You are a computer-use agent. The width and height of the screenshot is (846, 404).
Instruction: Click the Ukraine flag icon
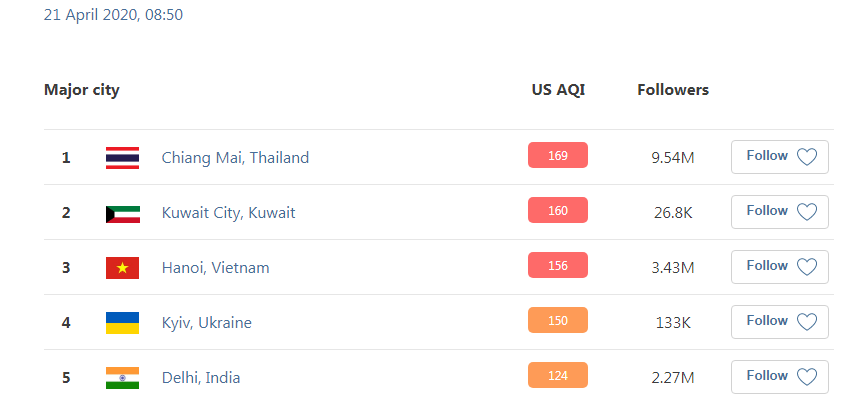click(x=122, y=322)
